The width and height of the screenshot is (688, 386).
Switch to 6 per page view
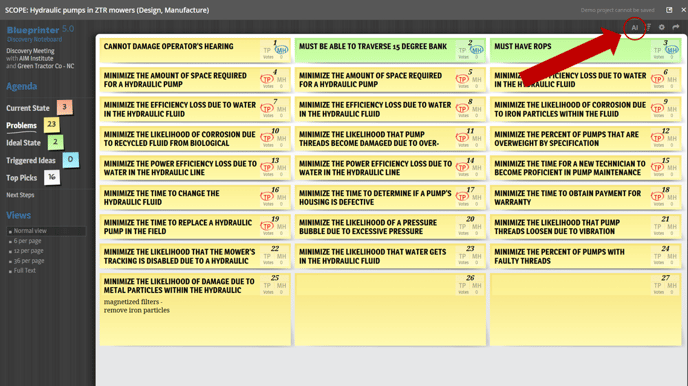click(x=27, y=241)
